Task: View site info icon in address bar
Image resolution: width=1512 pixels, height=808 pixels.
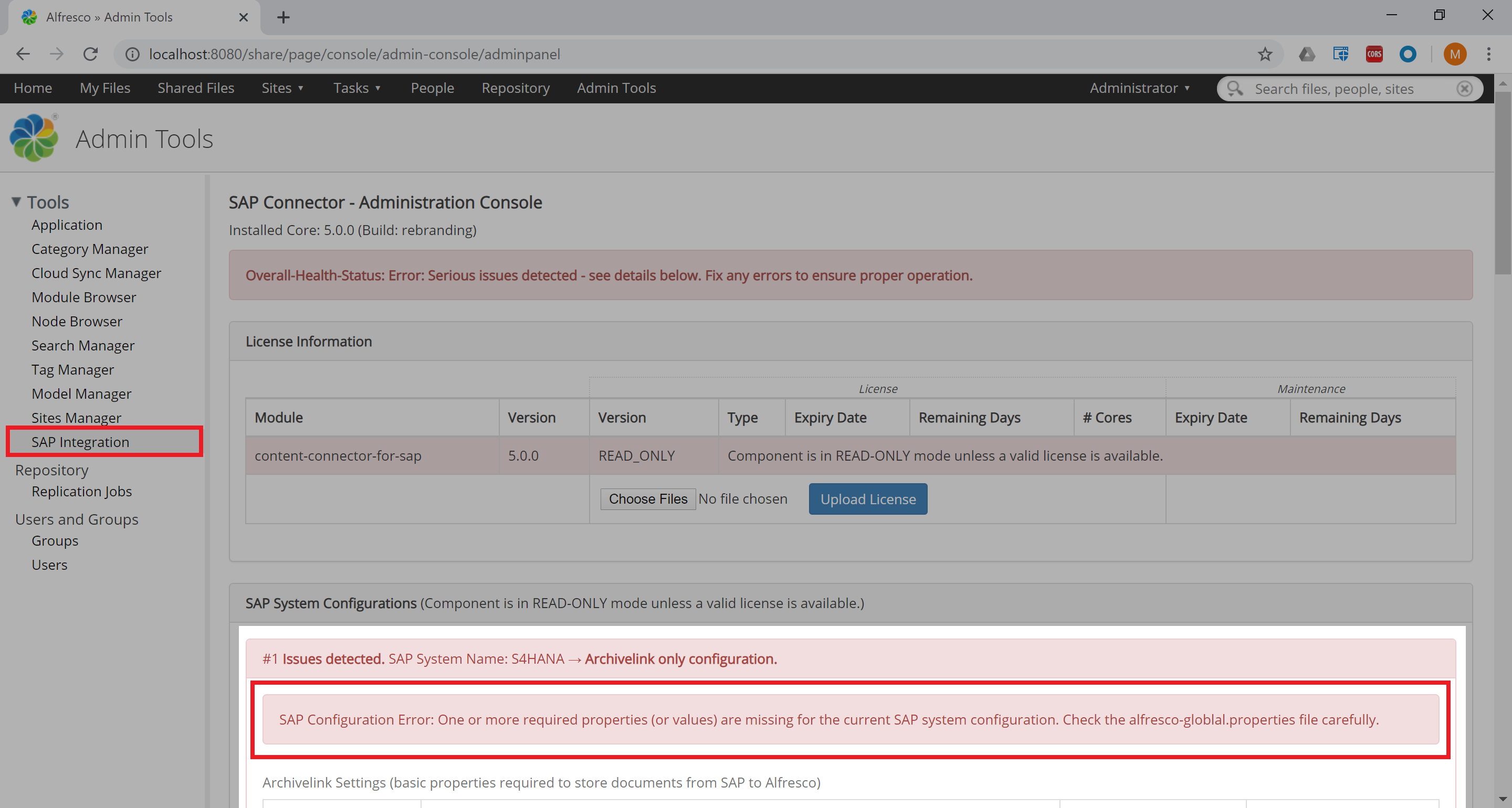Action: pyautogui.click(x=132, y=54)
